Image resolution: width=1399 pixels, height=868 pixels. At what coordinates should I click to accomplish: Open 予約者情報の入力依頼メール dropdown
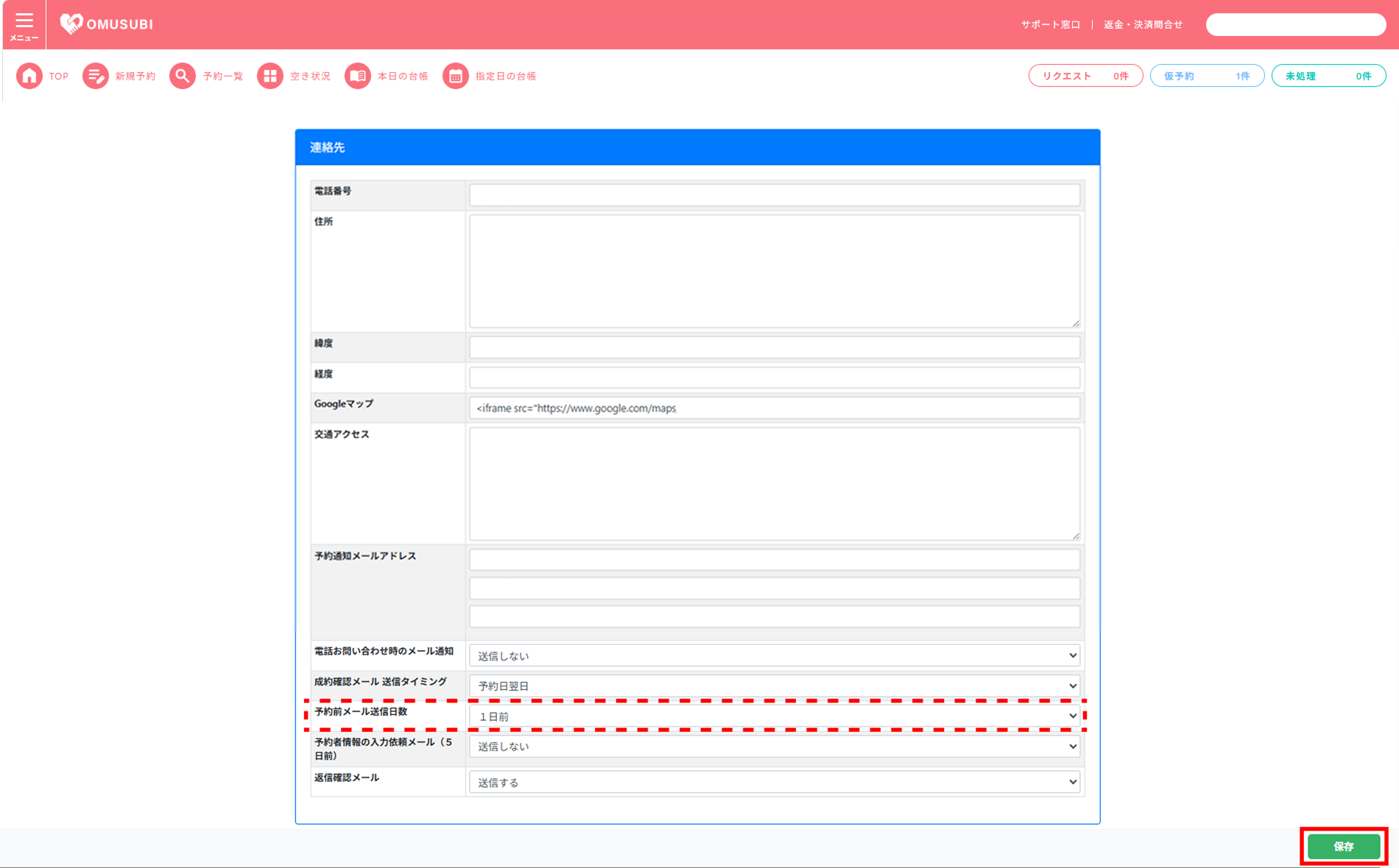pos(775,747)
